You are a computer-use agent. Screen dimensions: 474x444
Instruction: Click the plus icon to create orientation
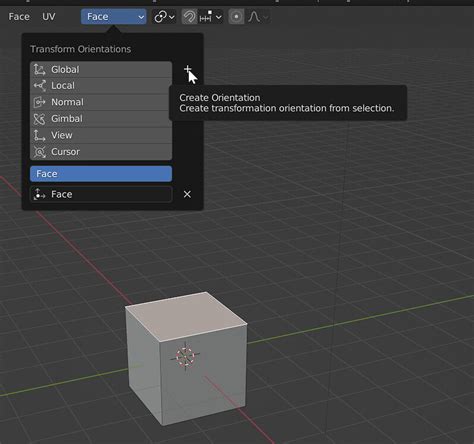pyautogui.click(x=187, y=69)
